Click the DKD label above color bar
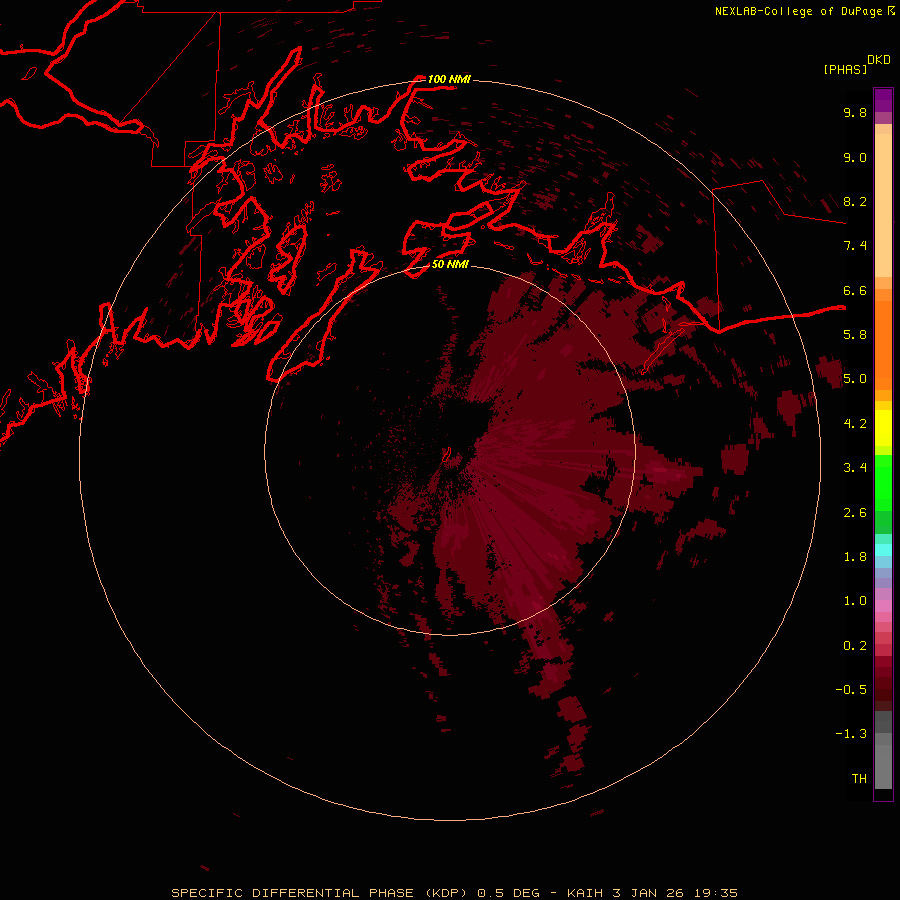 pos(879,60)
